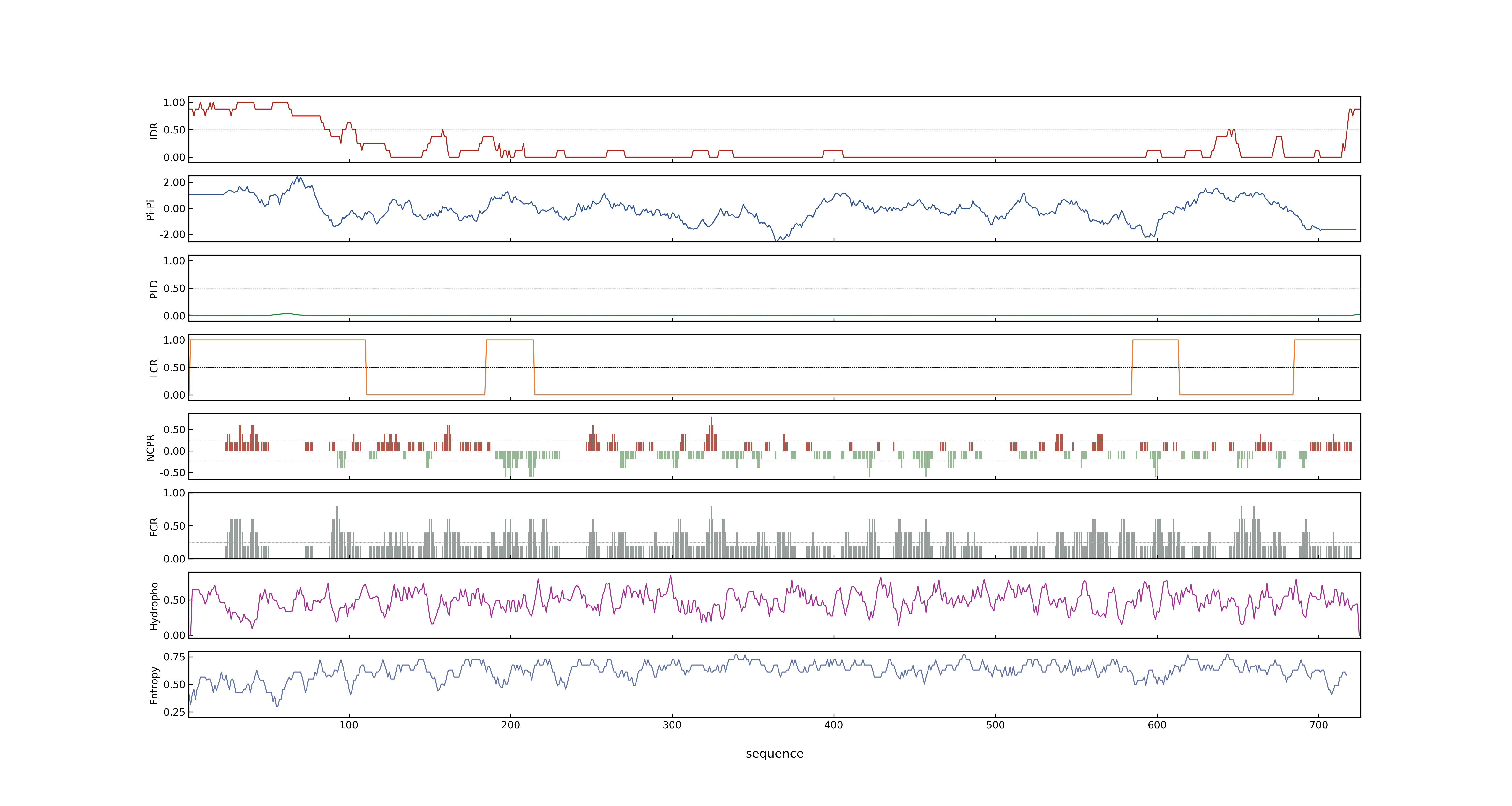Click the 0.50 tick on Entropy panel
Image resolution: width=1512 pixels, height=806 pixels.
point(174,685)
